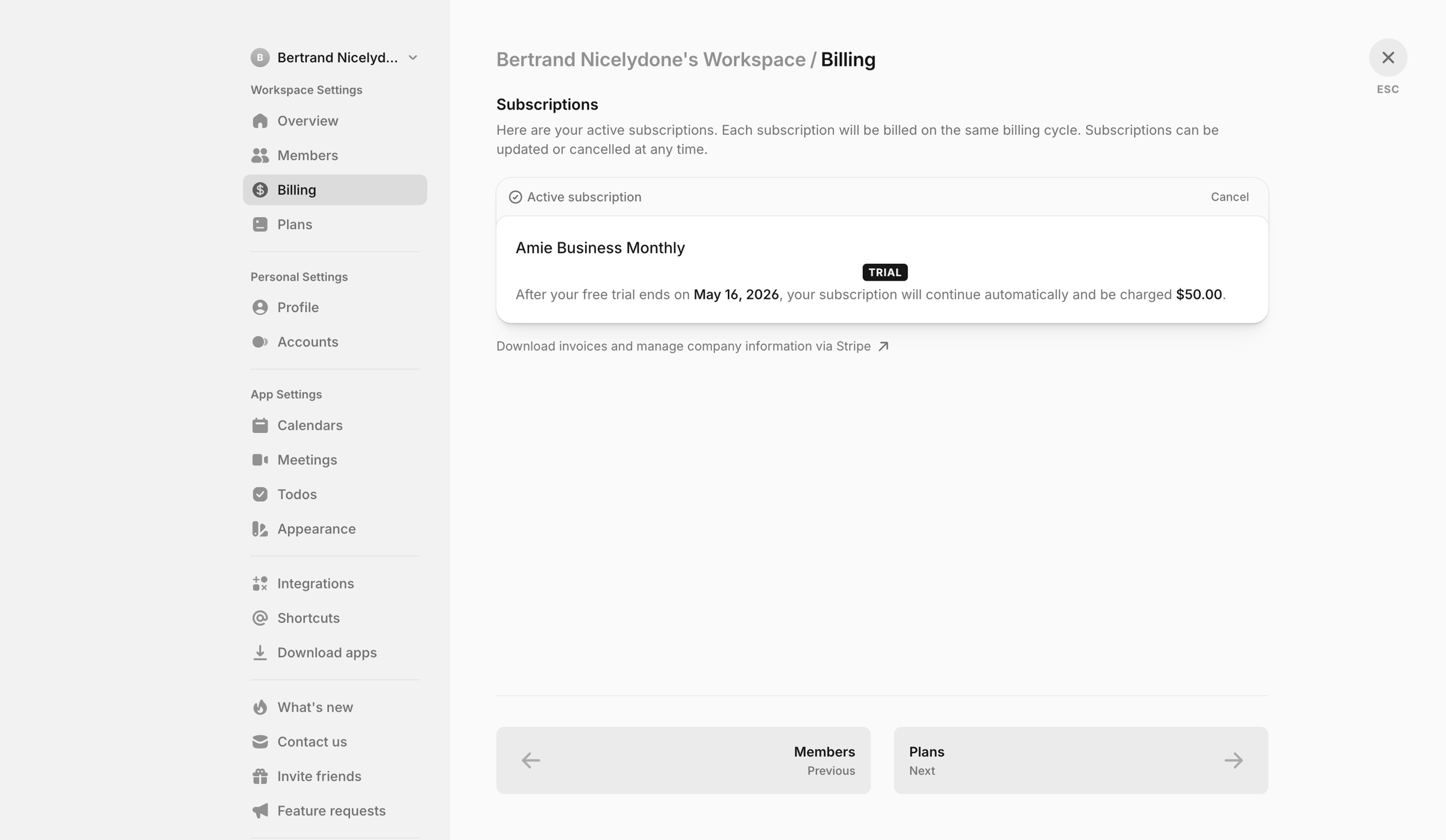The width and height of the screenshot is (1446, 840).
Task: Open the Overview settings page
Action: 334,121
